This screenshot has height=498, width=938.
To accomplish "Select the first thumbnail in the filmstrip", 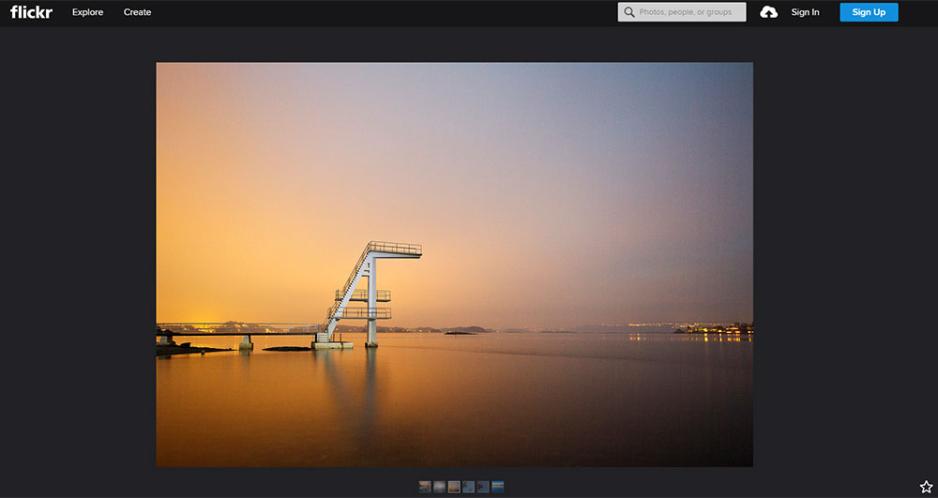I will [425, 487].
